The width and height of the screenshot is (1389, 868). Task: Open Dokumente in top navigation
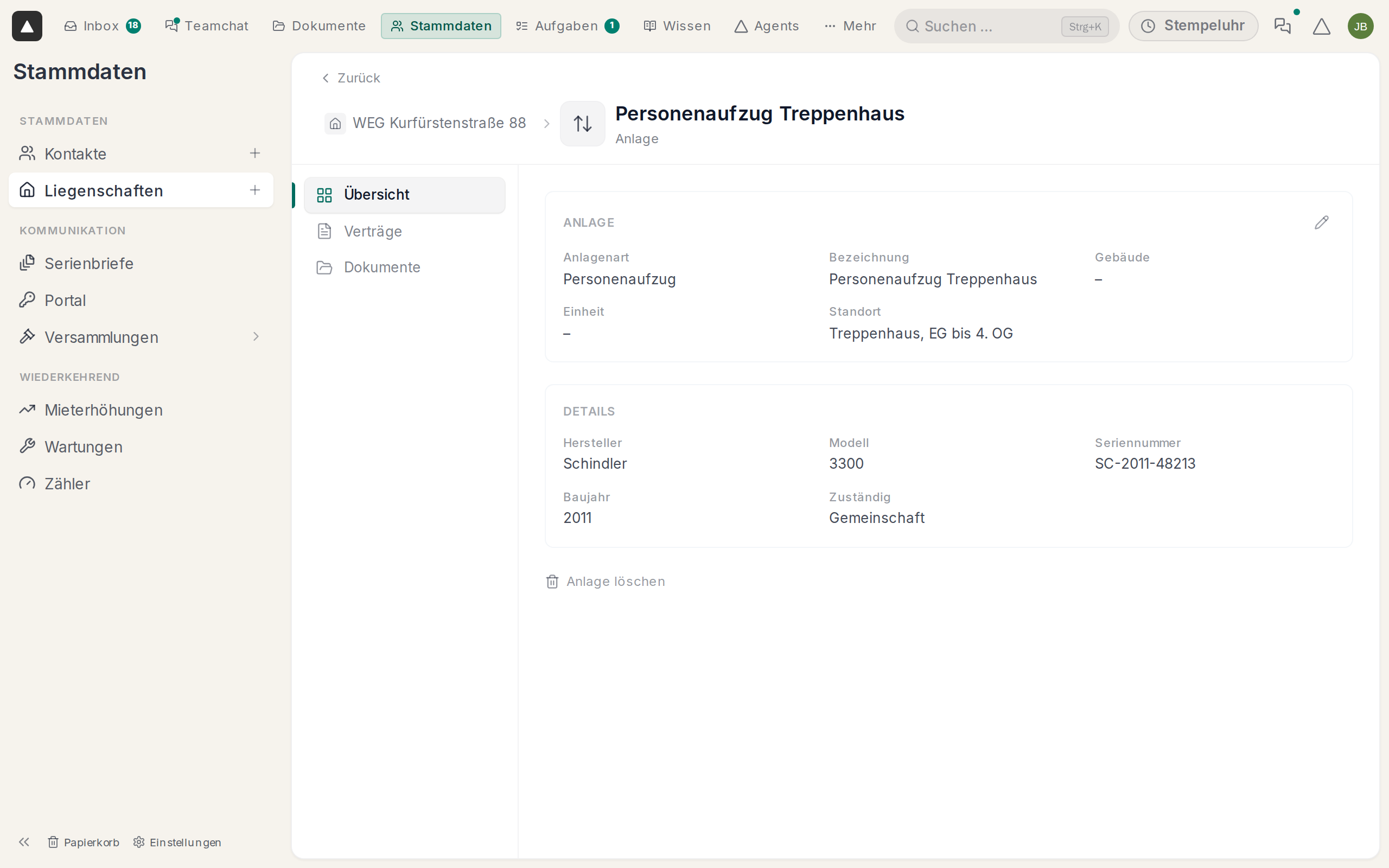coord(319,26)
